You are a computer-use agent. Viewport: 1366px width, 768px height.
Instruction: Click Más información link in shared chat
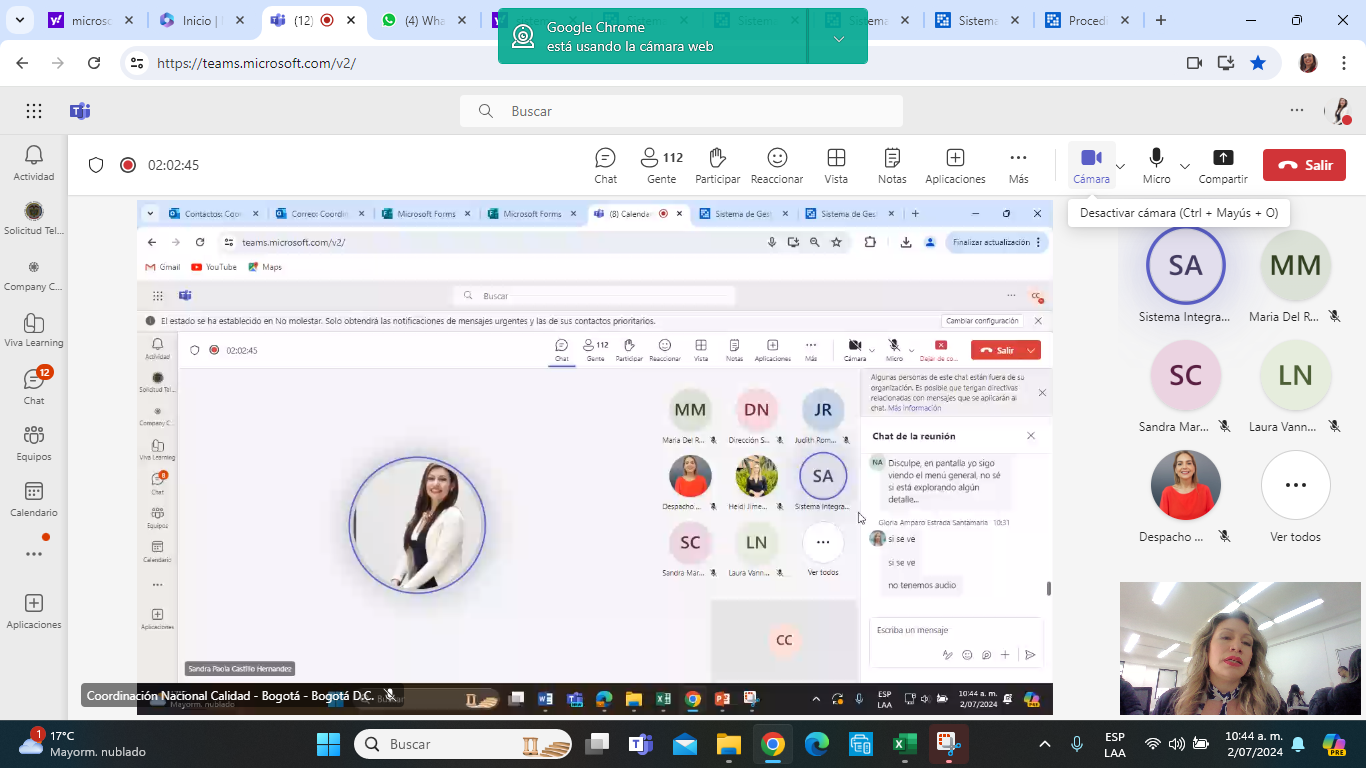tap(914, 408)
